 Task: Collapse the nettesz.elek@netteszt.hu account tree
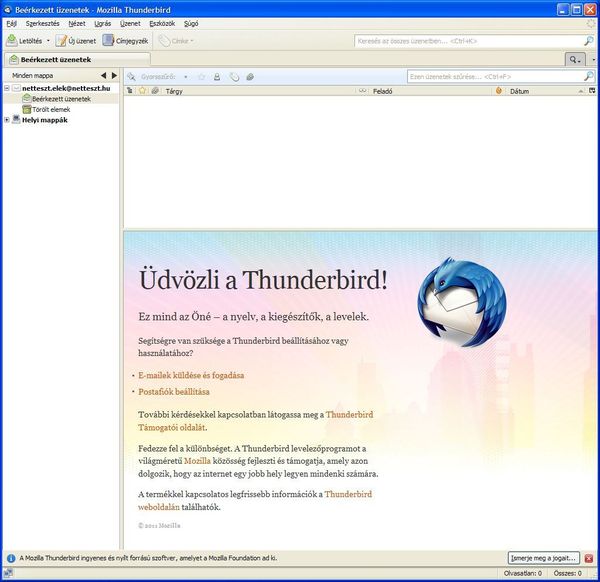point(7,89)
